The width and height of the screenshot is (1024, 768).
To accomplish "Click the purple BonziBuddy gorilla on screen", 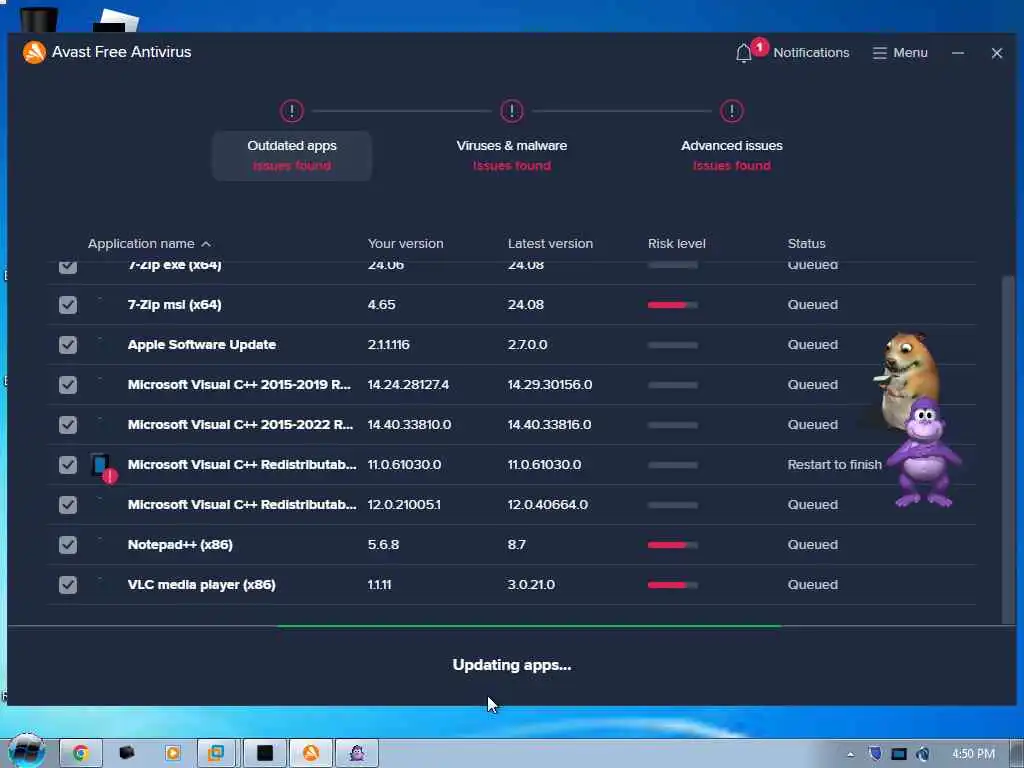I will click(923, 452).
